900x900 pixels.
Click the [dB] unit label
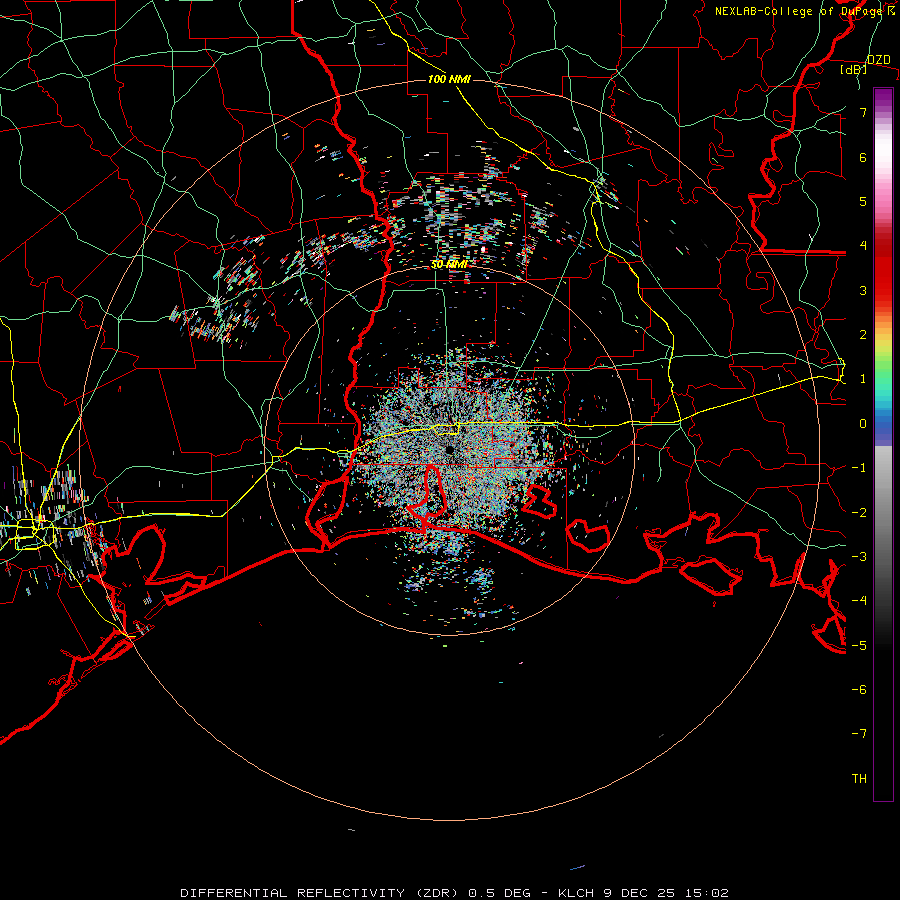[x=853, y=70]
